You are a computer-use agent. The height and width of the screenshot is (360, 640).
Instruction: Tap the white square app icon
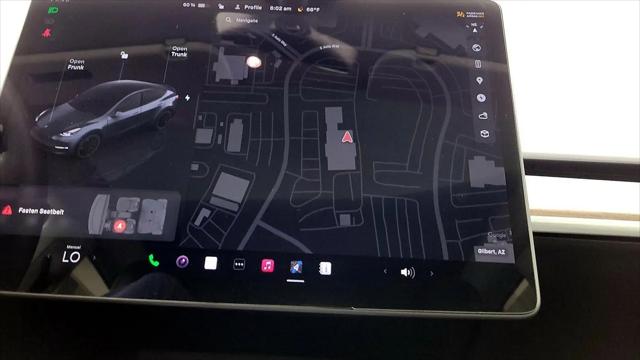point(211,263)
